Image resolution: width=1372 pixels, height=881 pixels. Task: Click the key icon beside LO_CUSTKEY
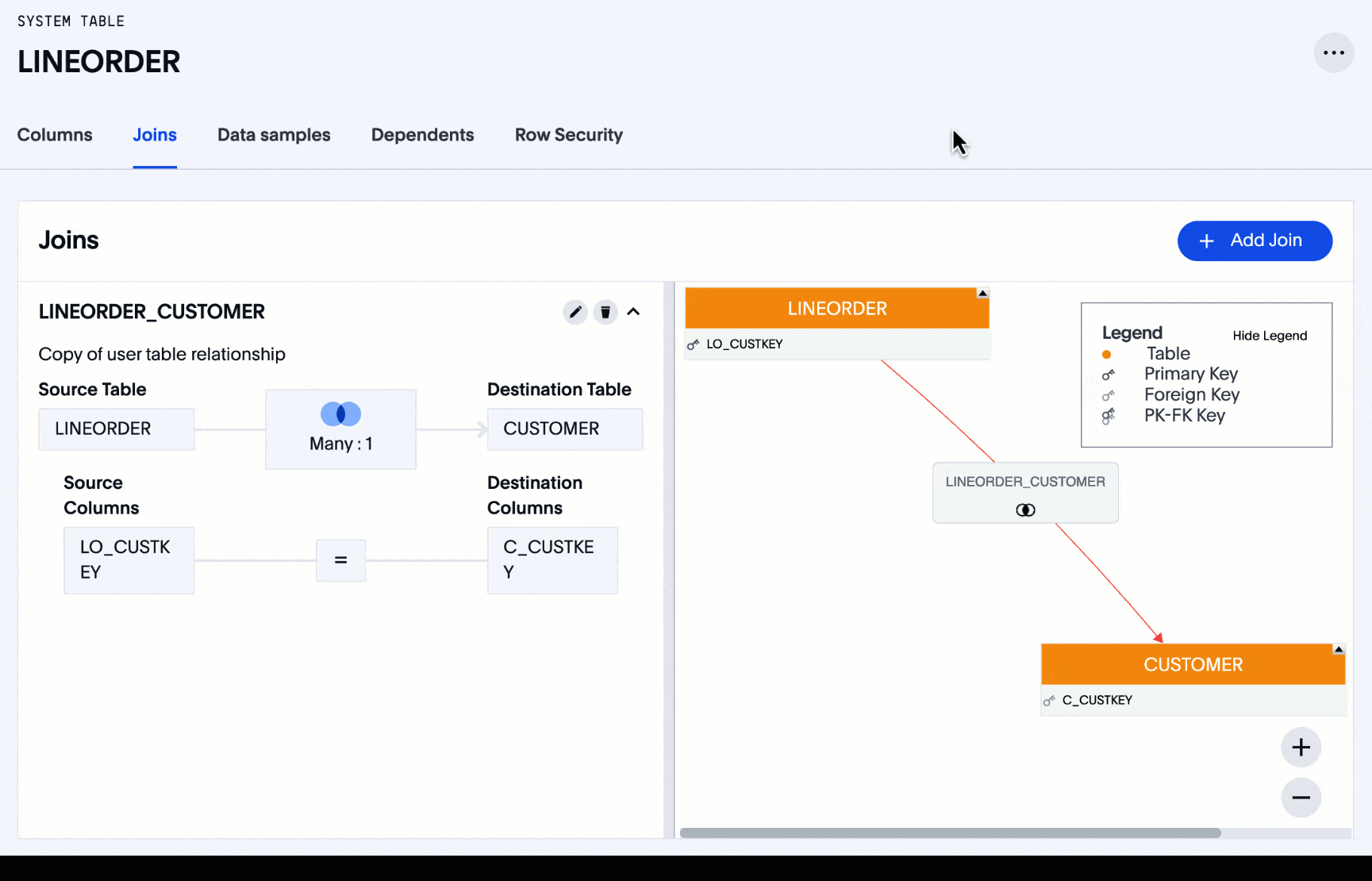pos(694,344)
